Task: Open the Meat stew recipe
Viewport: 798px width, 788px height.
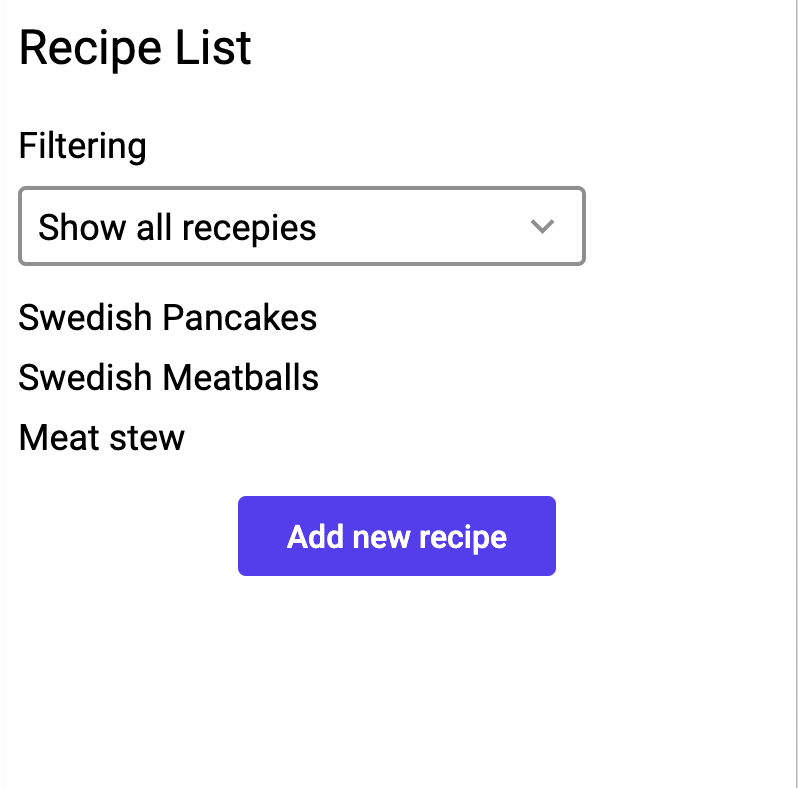Action: pyautogui.click(x=102, y=438)
